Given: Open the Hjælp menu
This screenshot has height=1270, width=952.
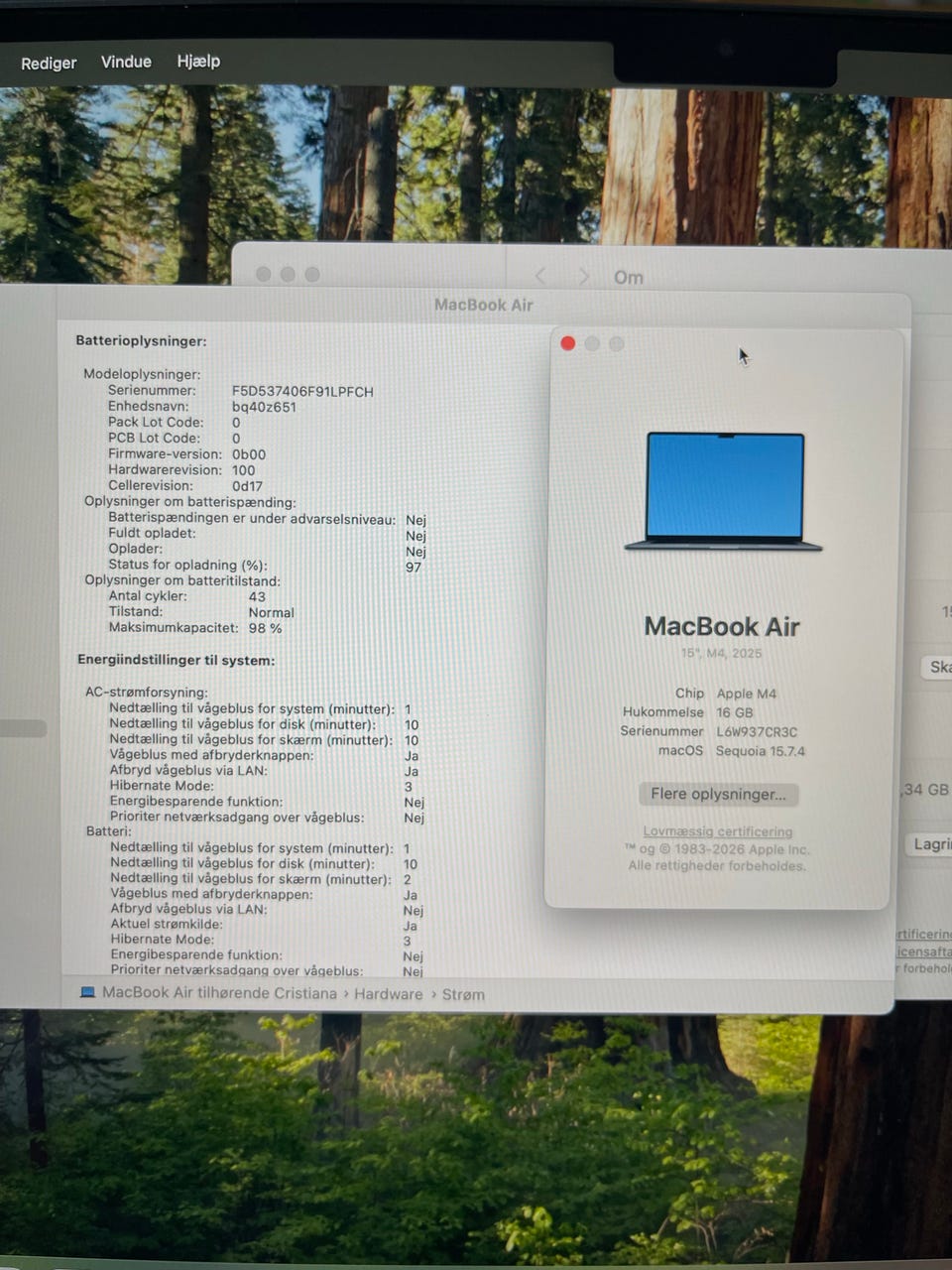Looking at the screenshot, I should point(198,62).
